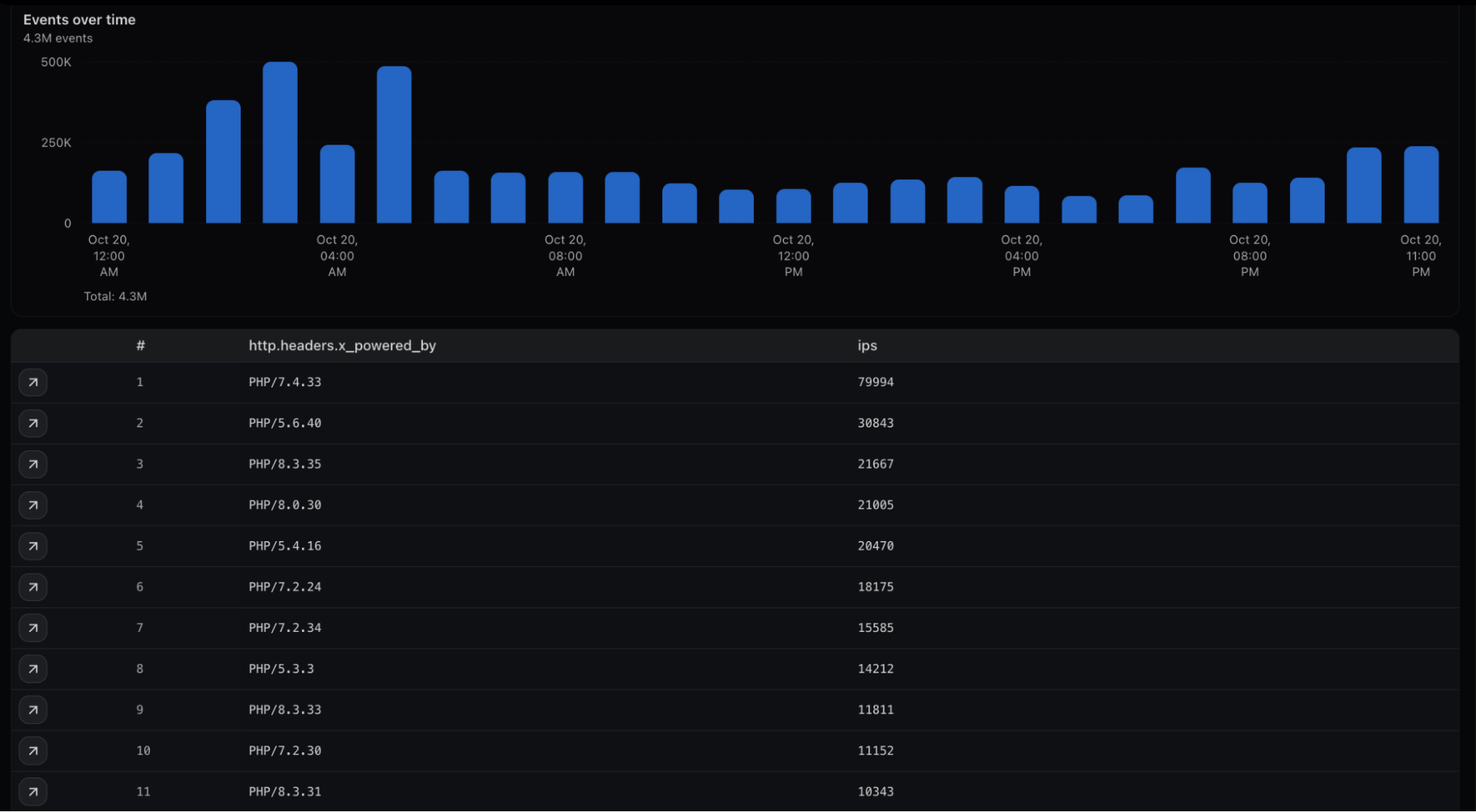
Task: Click the PHP/8.0.30 cell
Action: [285, 506]
